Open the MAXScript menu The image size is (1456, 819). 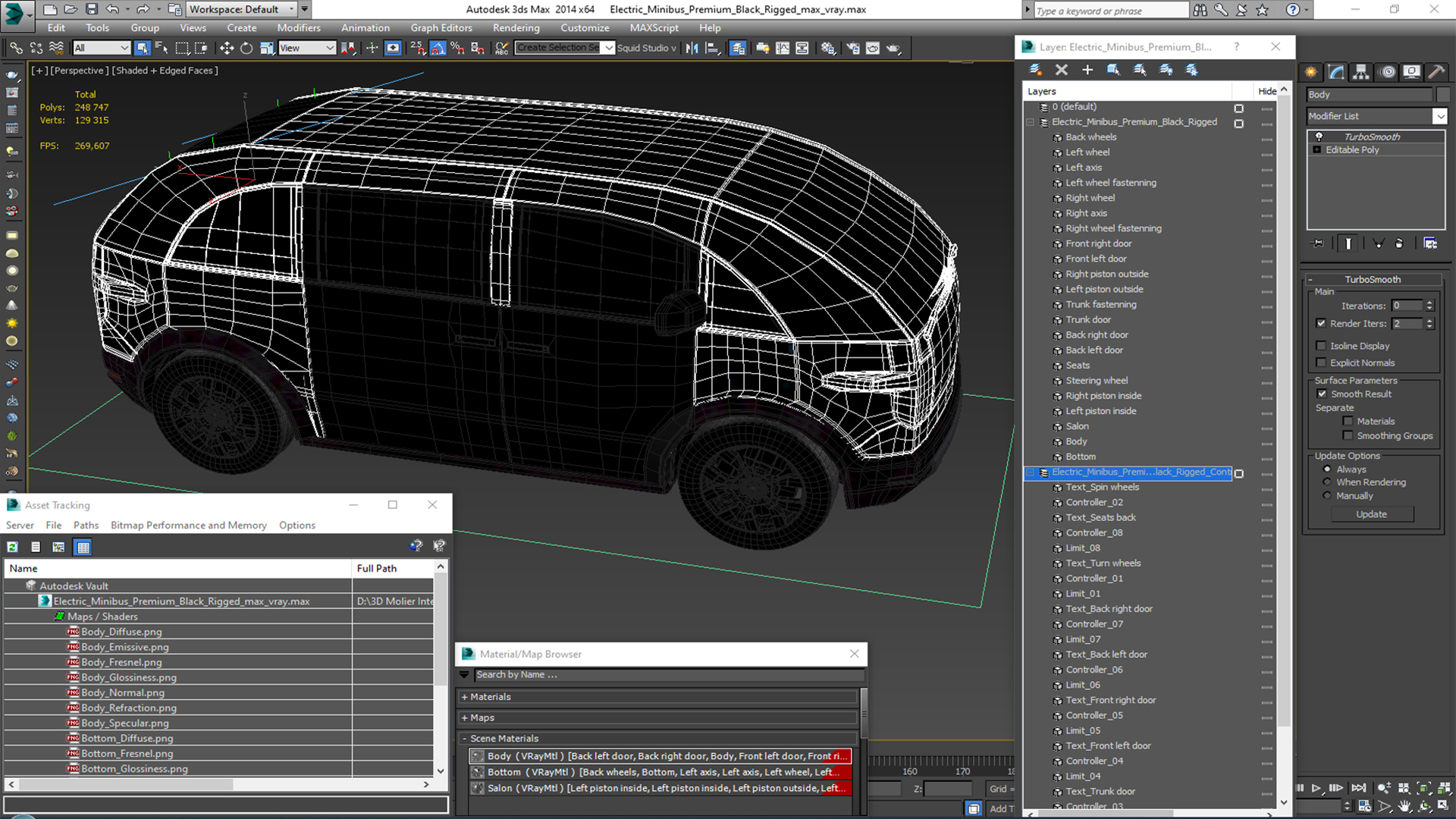654,28
